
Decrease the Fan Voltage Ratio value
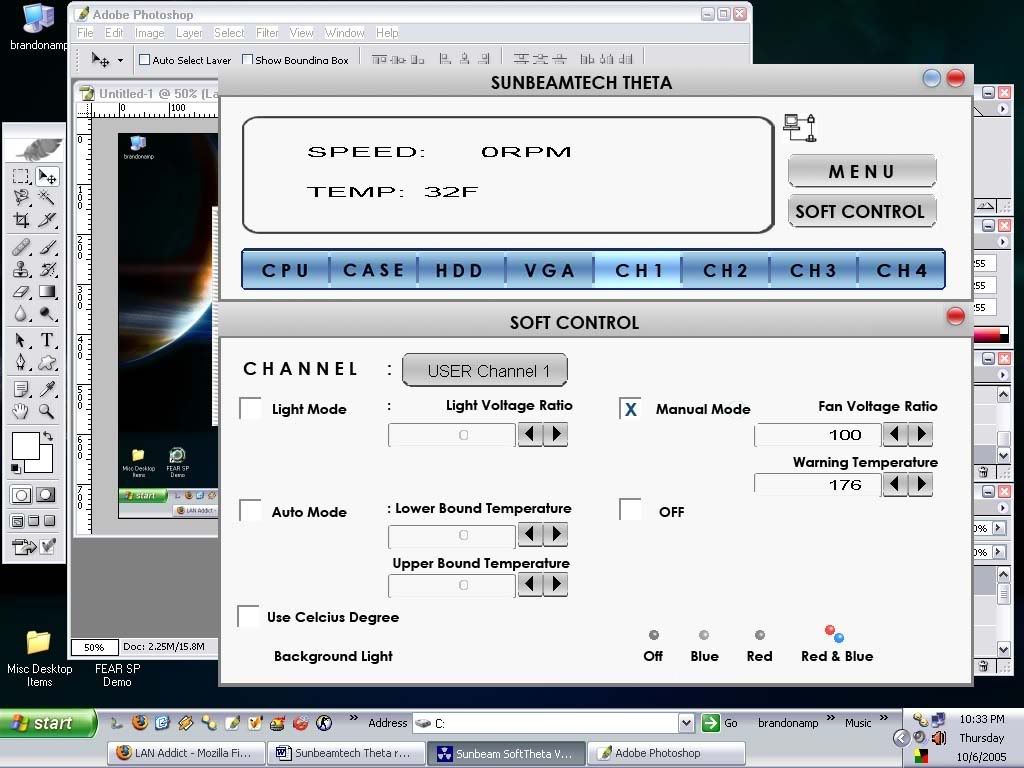(x=895, y=434)
